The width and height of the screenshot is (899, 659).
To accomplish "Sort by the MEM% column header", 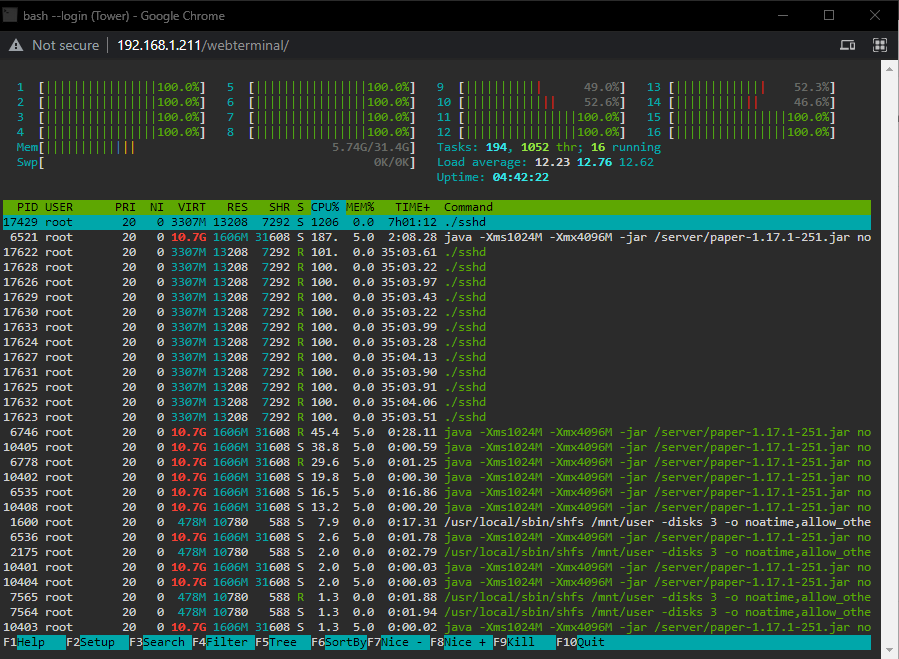I will pyautogui.click(x=360, y=207).
